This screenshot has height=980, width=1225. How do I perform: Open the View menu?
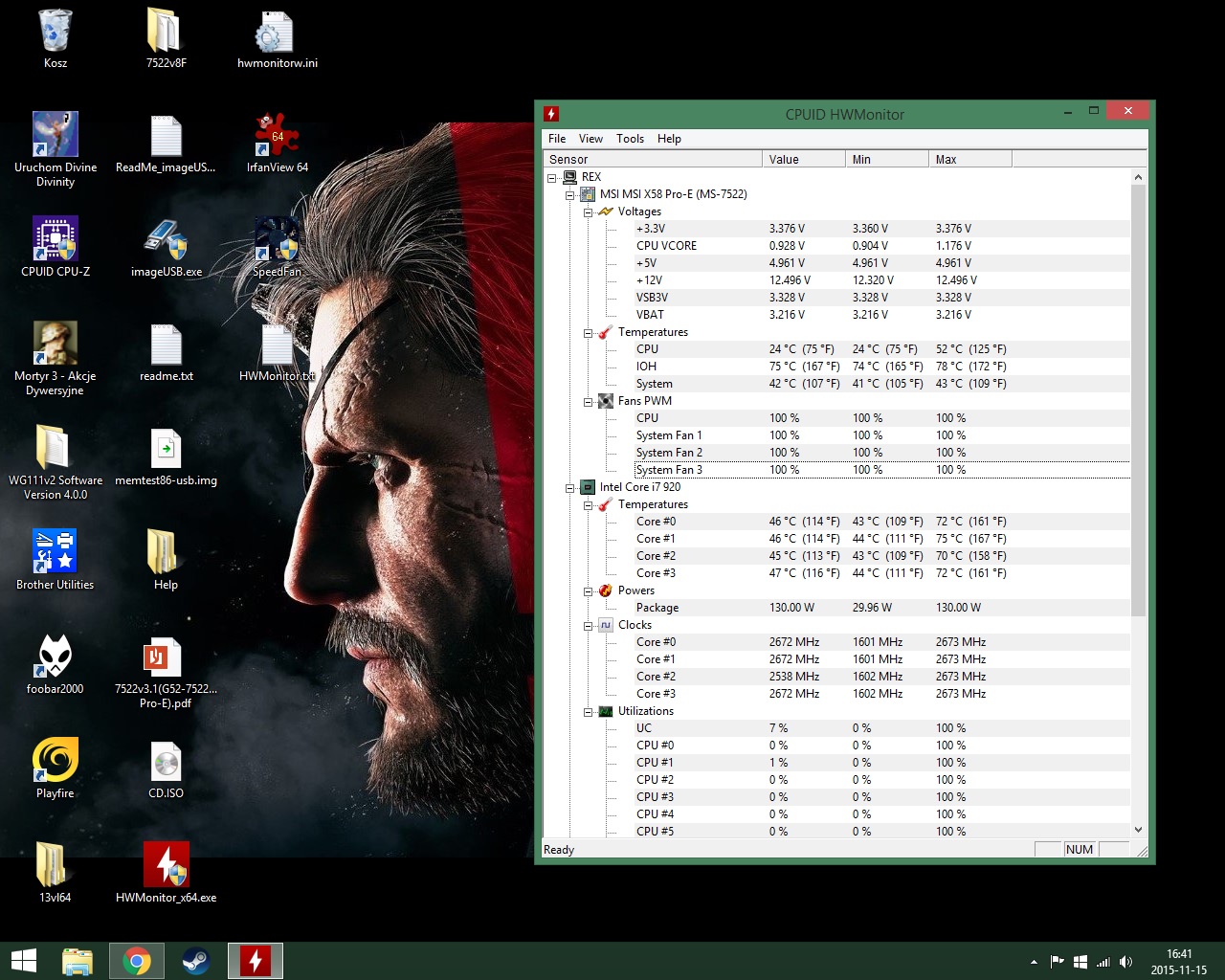click(x=591, y=139)
